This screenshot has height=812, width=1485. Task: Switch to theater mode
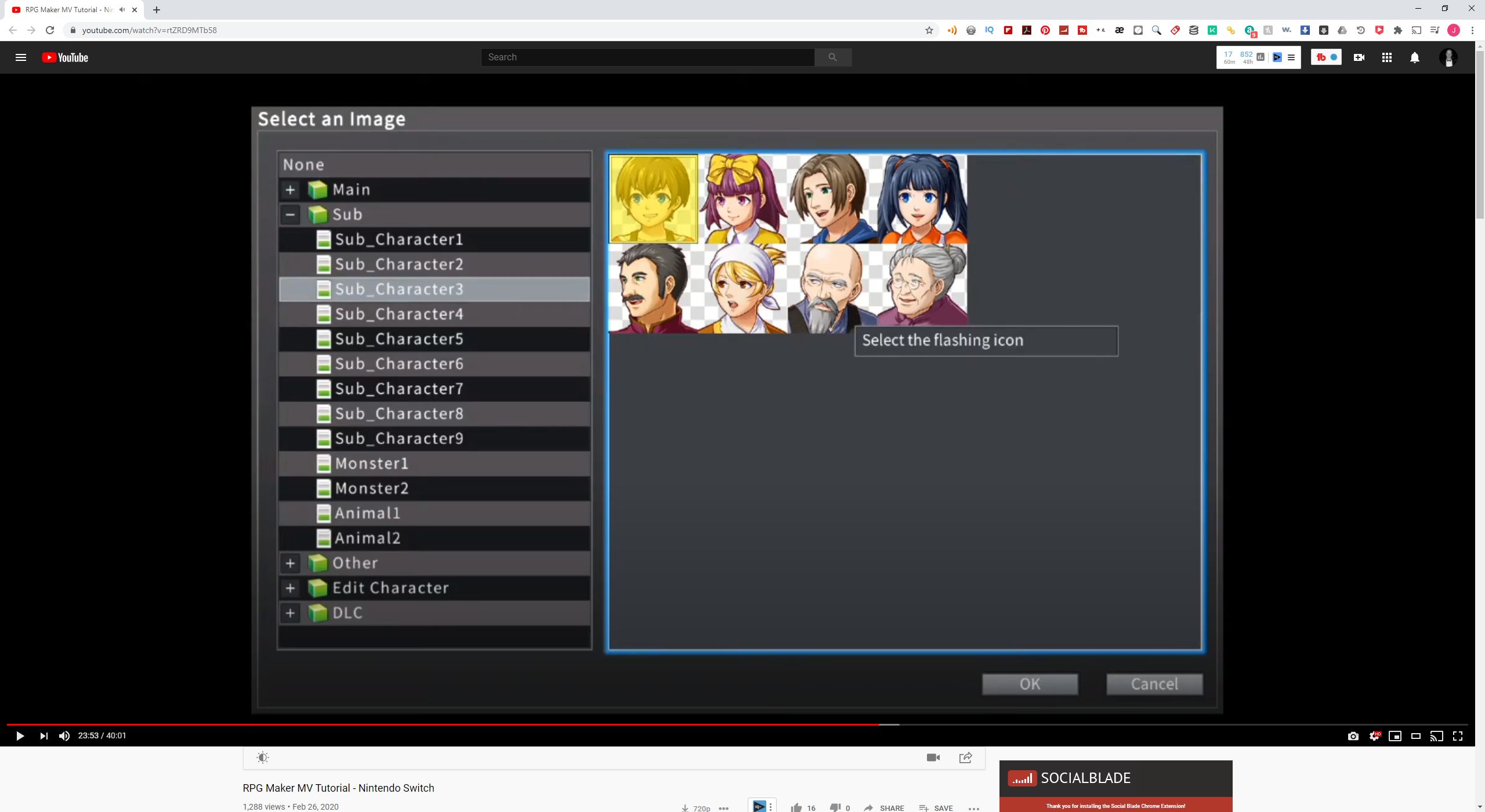click(x=1416, y=736)
